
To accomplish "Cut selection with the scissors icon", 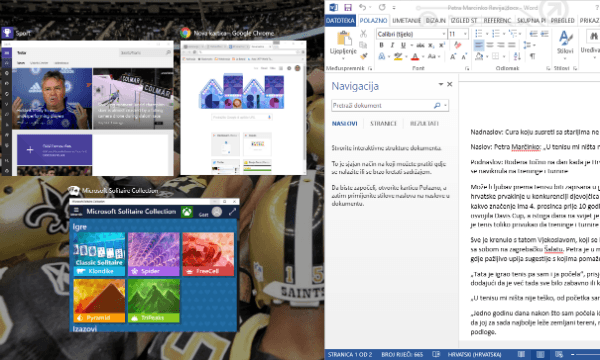I will click(x=364, y=34).
